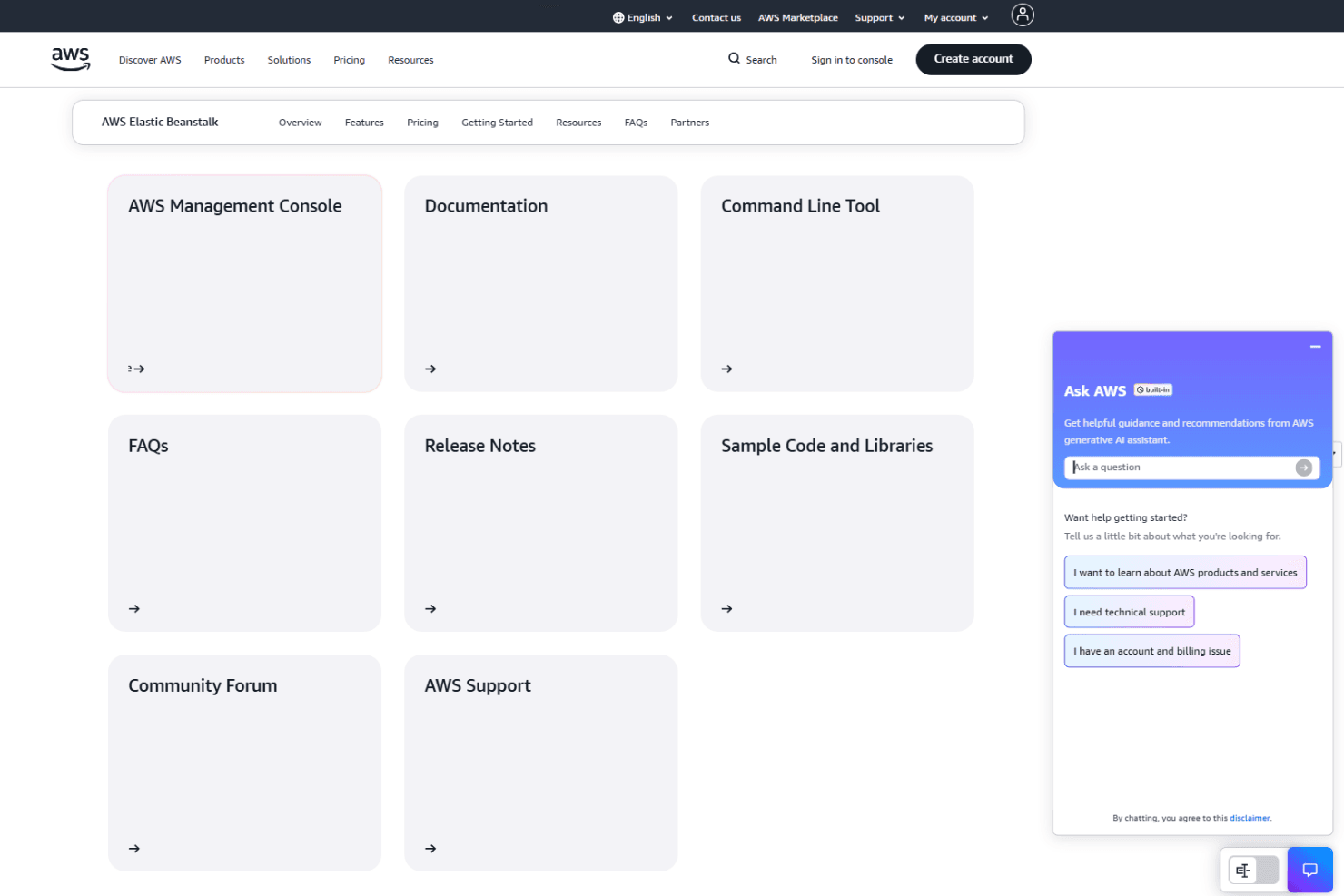The width and height of the screenshot is (1344, 896).
Task: Open the Contact us link
Action: pos(716,17)
